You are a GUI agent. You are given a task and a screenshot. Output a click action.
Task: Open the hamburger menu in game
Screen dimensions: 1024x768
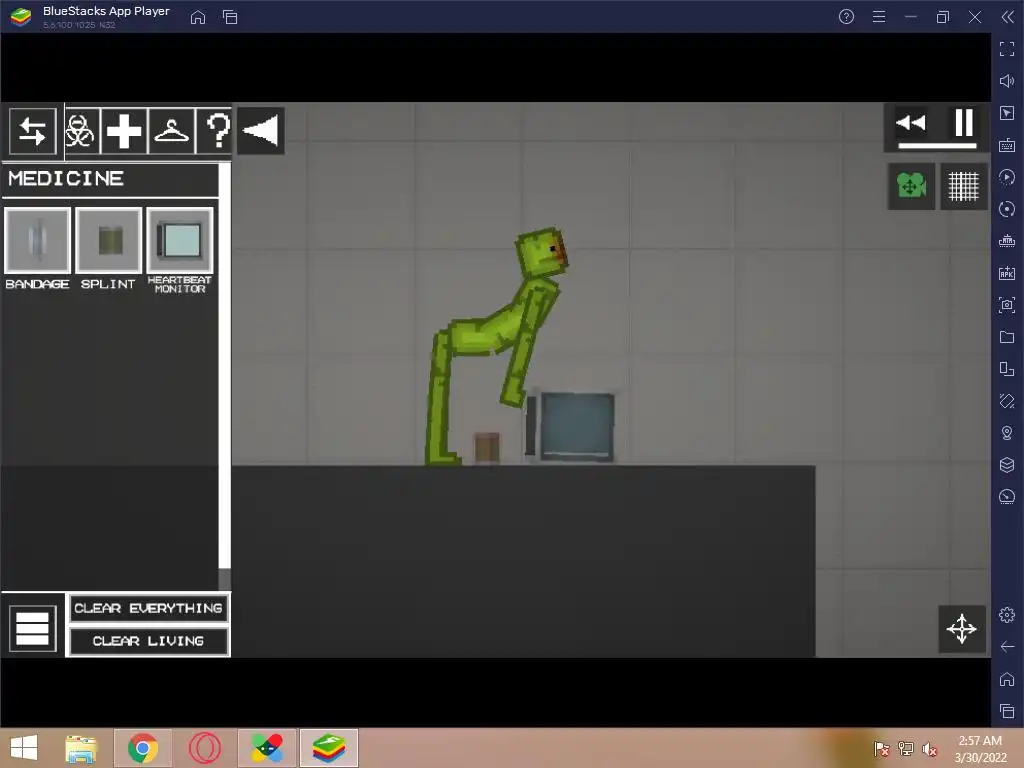pyautogui.click(x=32, y=628)
